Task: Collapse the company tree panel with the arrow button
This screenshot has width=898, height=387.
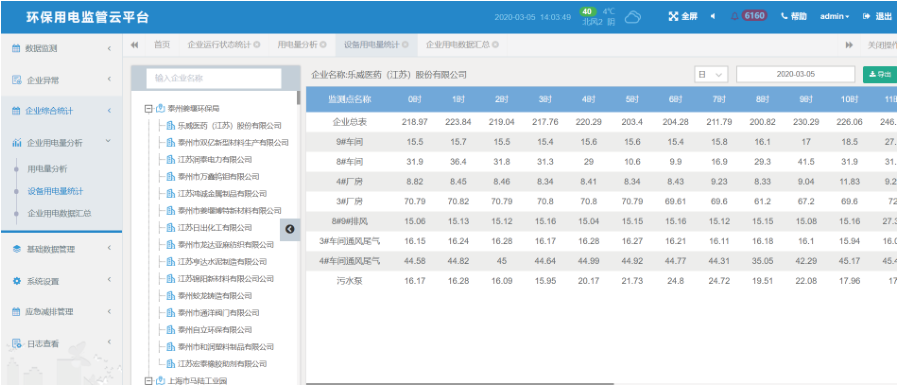Action: click(x=290, y=229)
